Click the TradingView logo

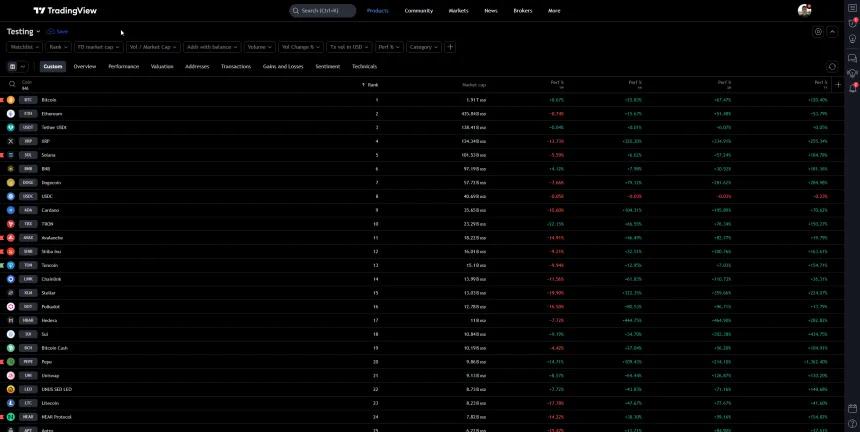point(65,10)
